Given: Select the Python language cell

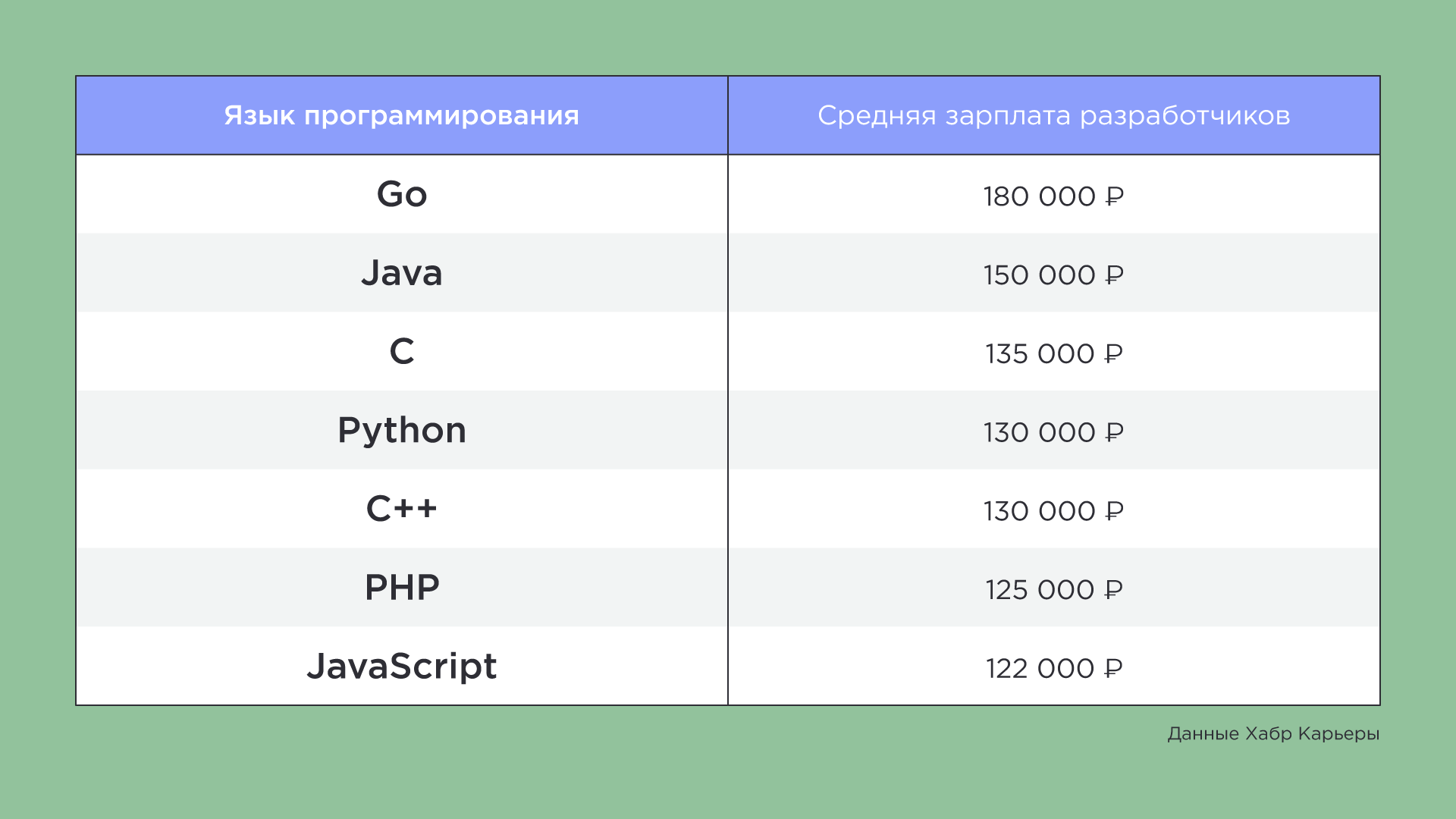Looking at the screenshot, I should (x=401, y=431).
